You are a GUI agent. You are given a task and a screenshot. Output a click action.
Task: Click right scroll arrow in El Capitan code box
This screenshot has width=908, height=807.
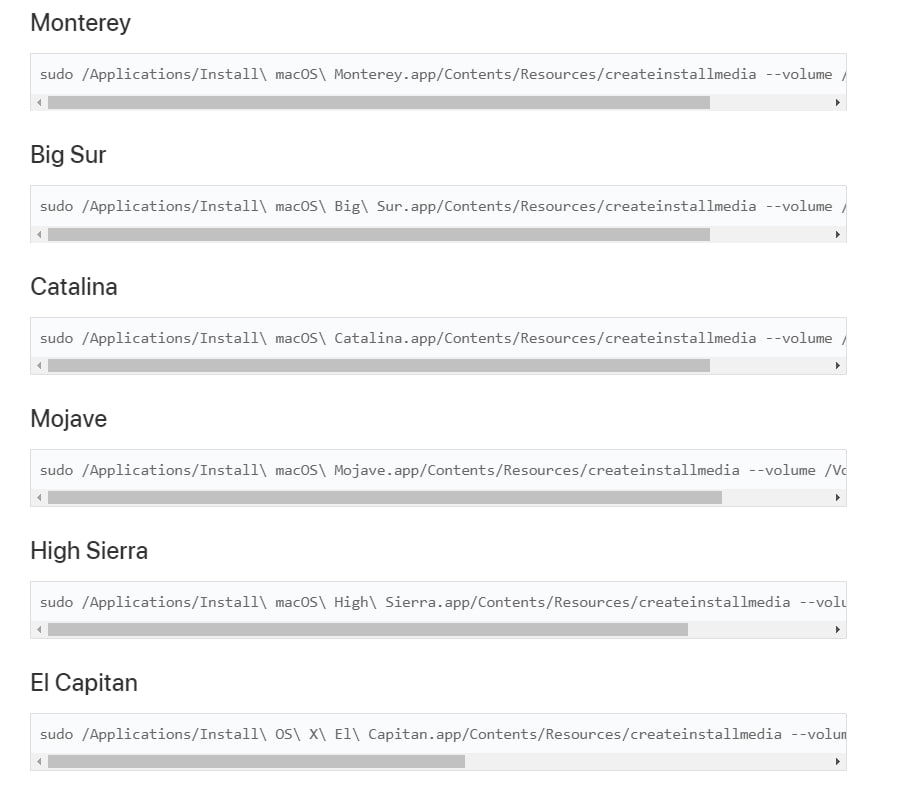coord(837,762)
